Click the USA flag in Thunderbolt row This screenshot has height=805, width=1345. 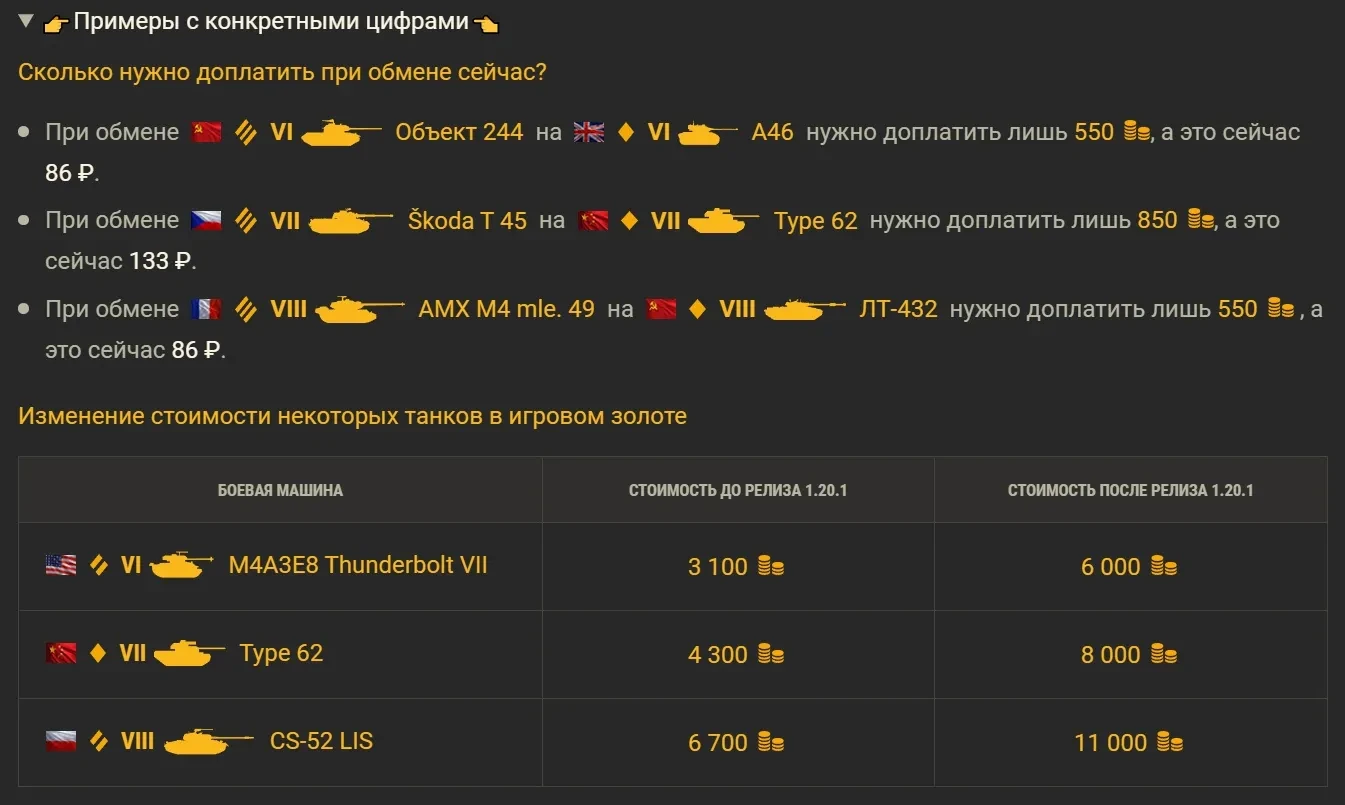[61, 566]
